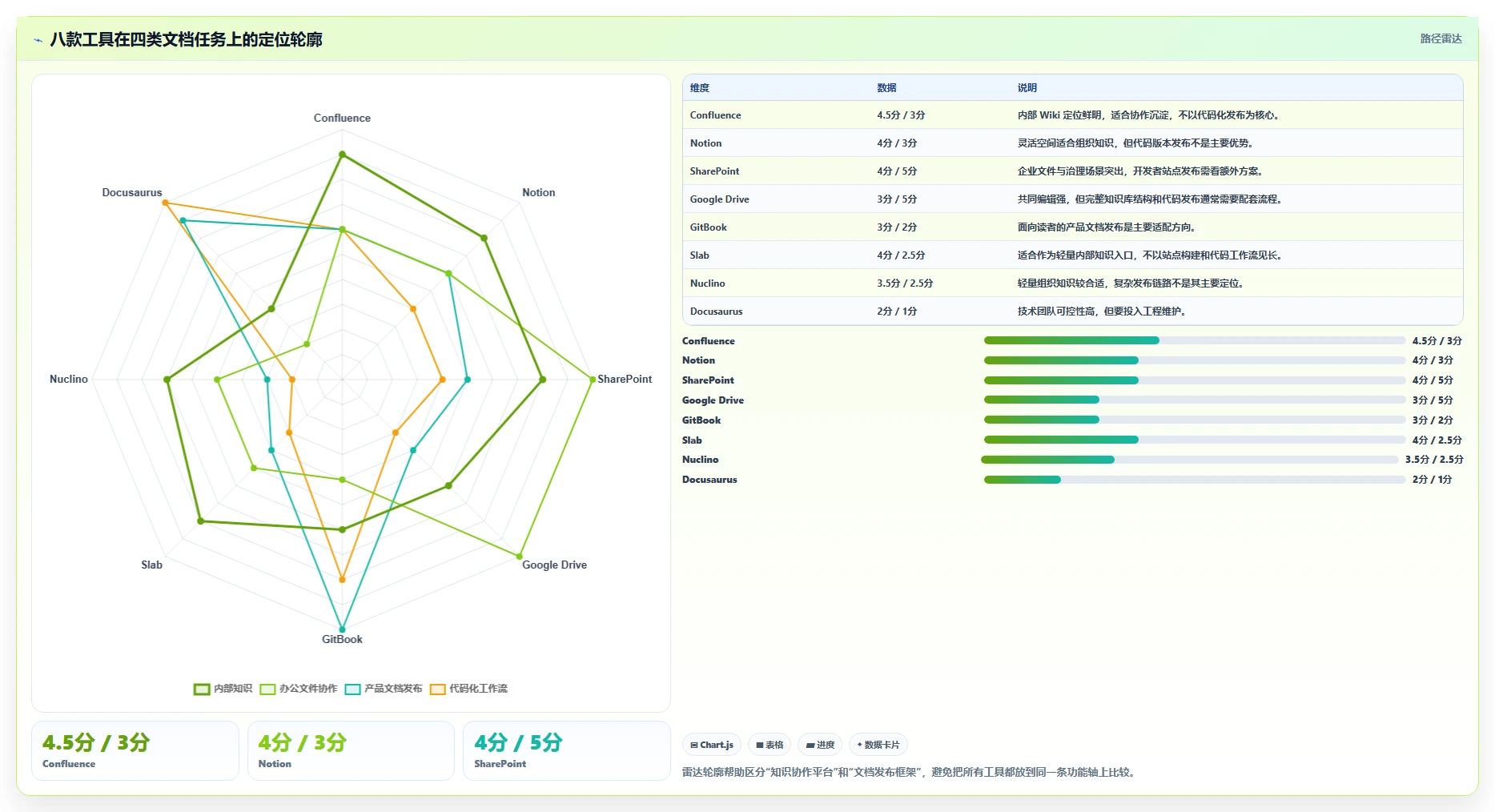Select the GitBook table row name
1495x812 pixels.
709,227
